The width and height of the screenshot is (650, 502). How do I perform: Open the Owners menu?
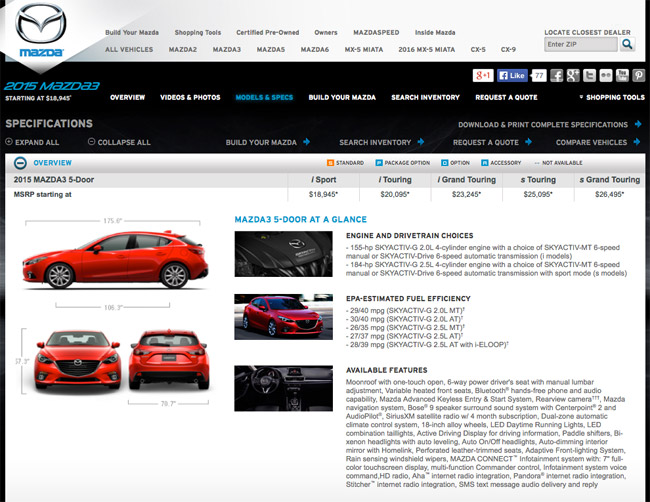click(x=326, y=32)
